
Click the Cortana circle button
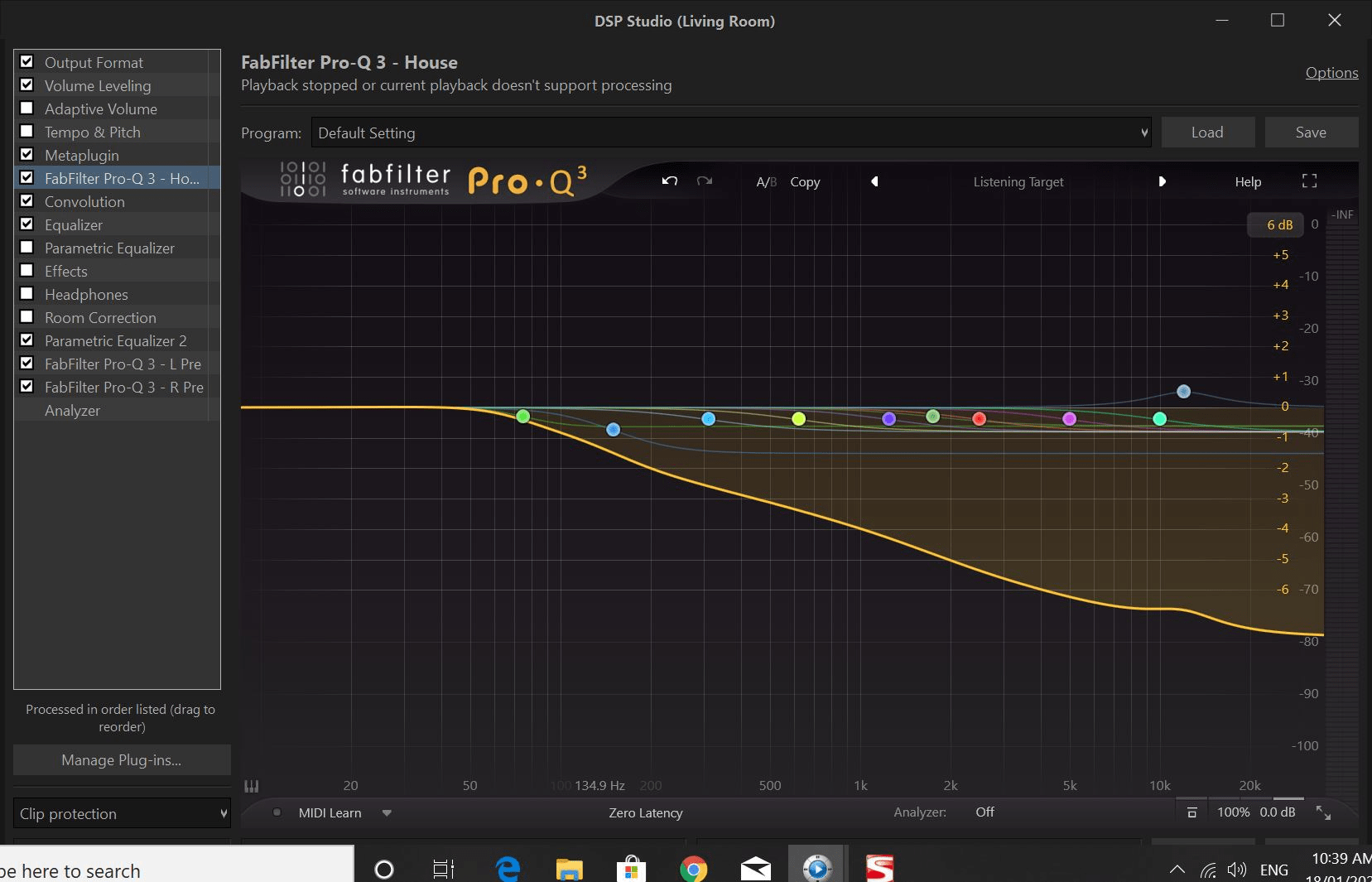tap(384, 869)
